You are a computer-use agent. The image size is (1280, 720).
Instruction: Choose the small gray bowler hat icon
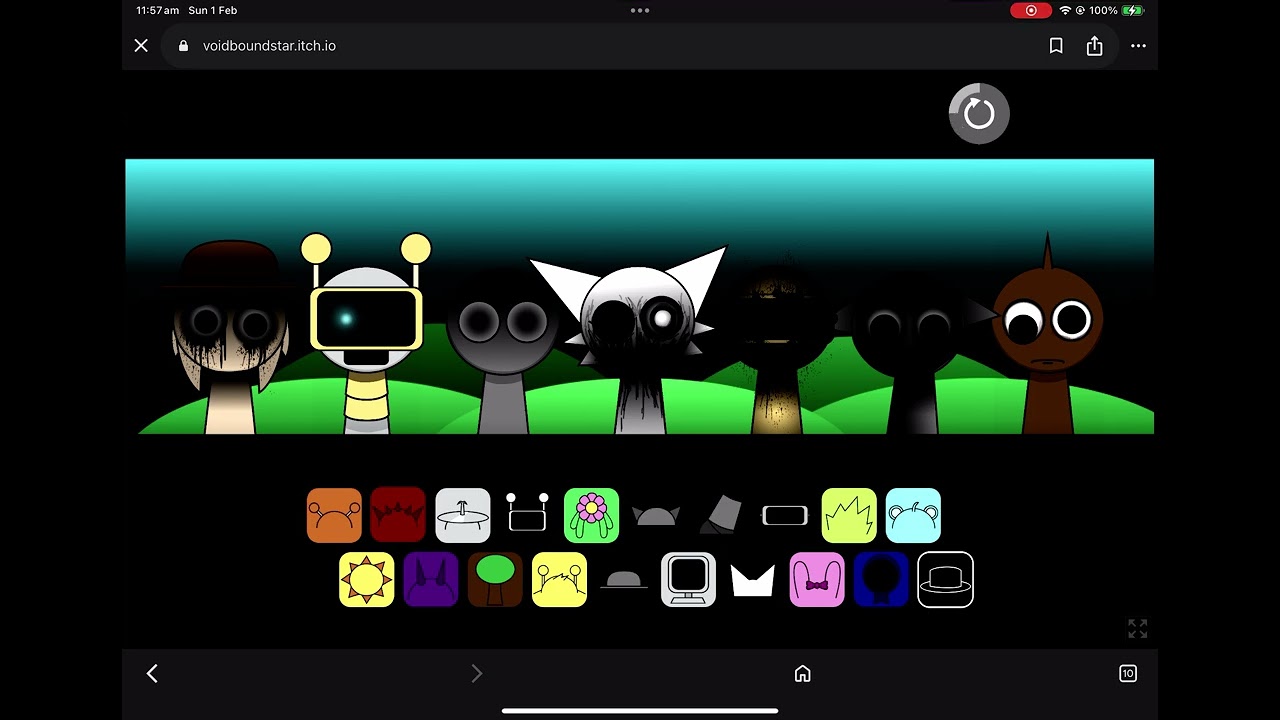[623, 580]
